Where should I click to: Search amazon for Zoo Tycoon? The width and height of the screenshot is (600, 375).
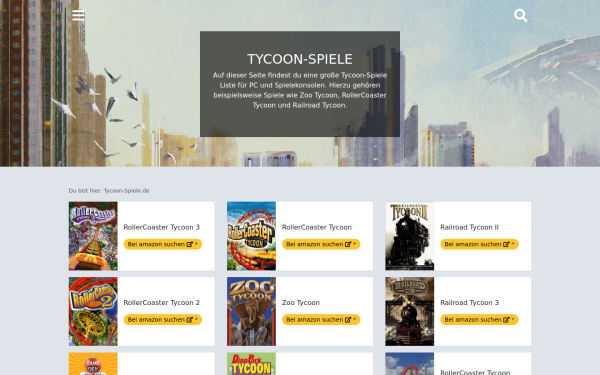pyautogui.click(x=321, y=320)
